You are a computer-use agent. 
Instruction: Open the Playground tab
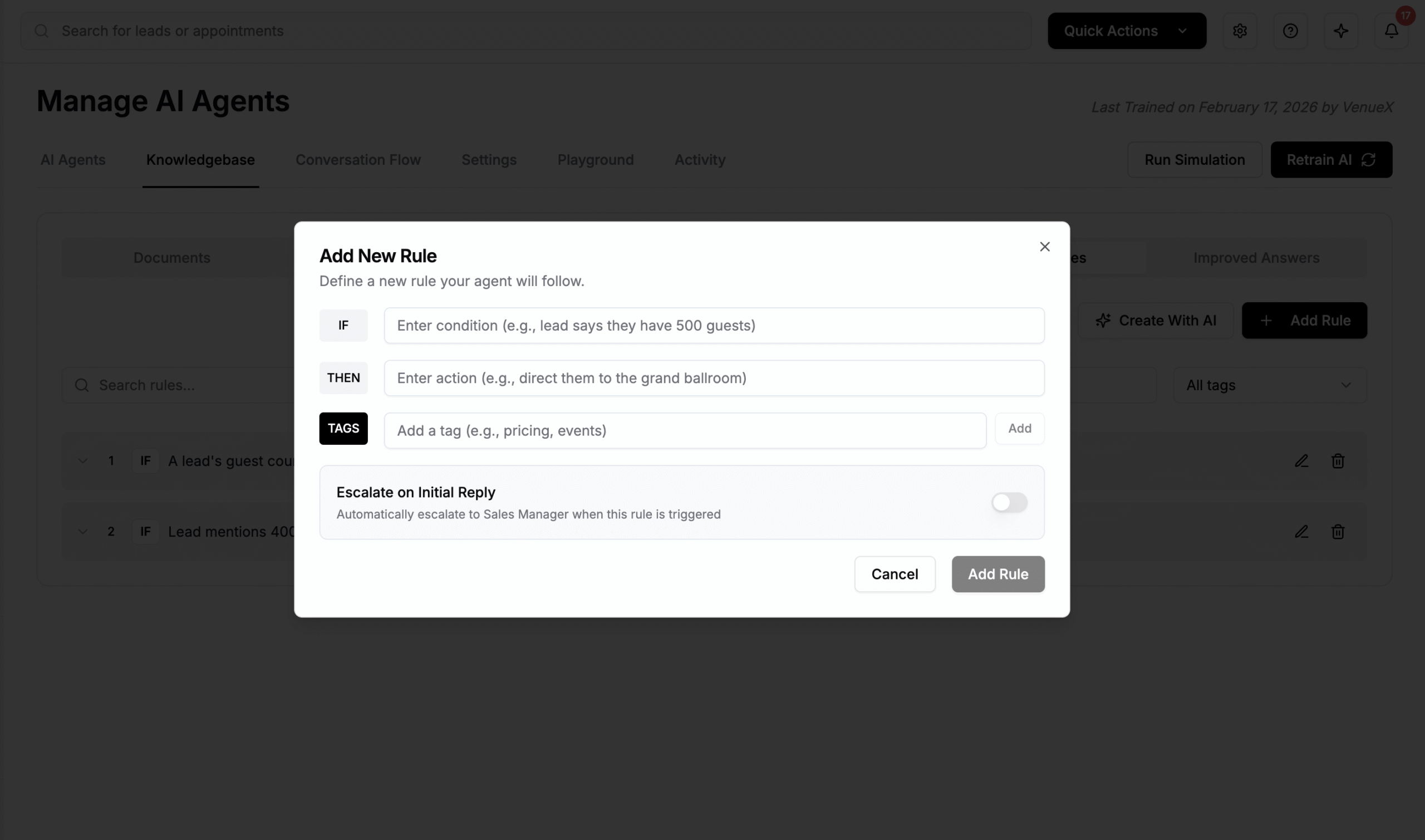tap(595, 160)
